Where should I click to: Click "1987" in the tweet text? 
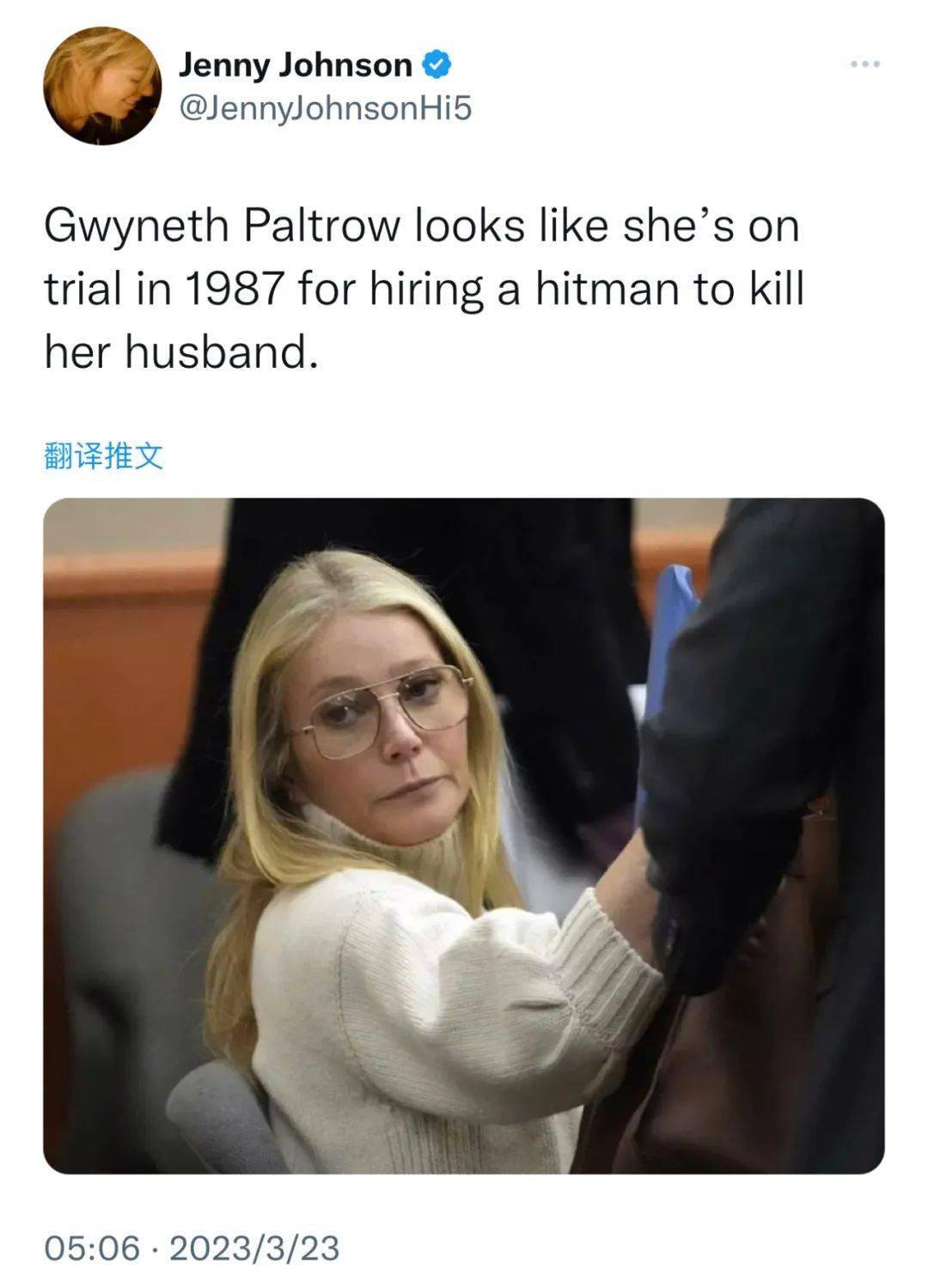click(233, 290)
